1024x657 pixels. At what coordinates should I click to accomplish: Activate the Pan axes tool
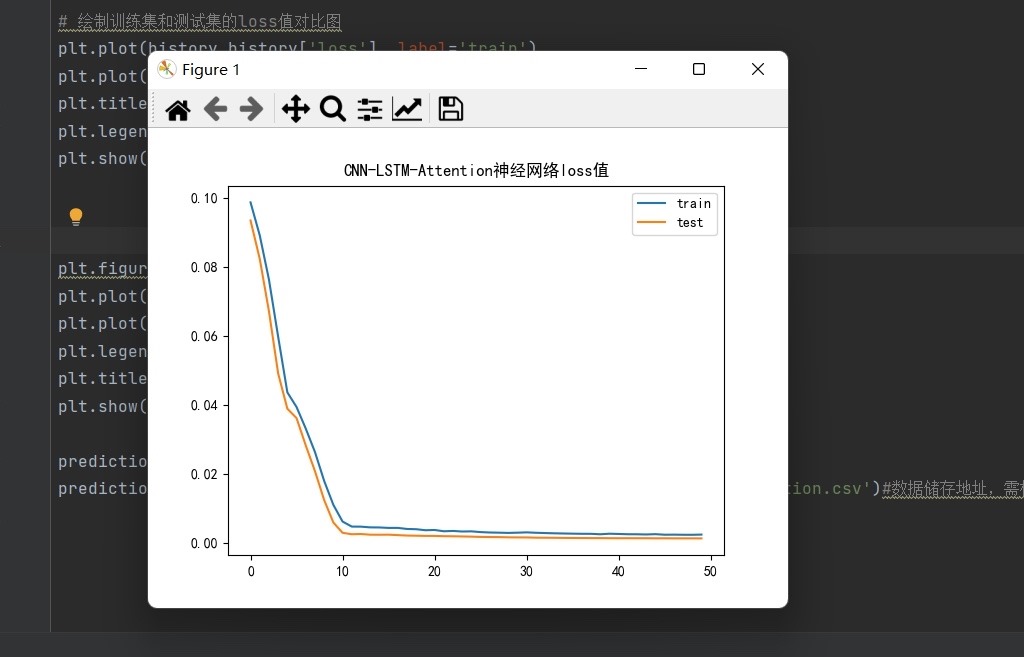click(296, 109)
